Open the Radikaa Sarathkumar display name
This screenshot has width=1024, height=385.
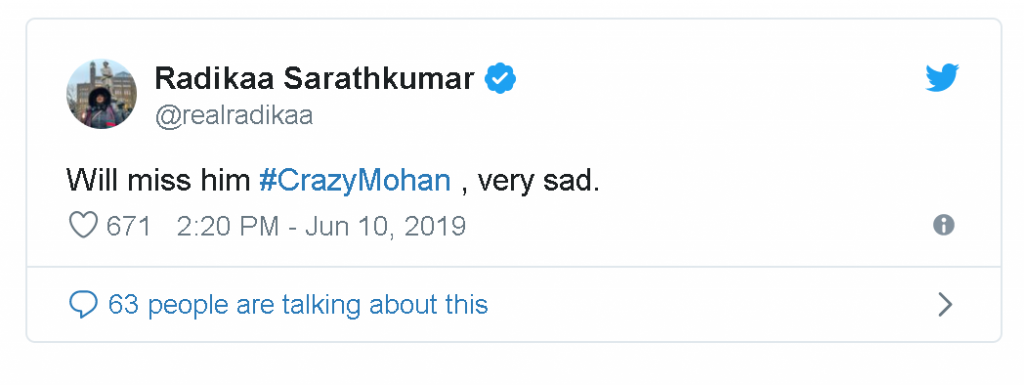pos(314,79)
